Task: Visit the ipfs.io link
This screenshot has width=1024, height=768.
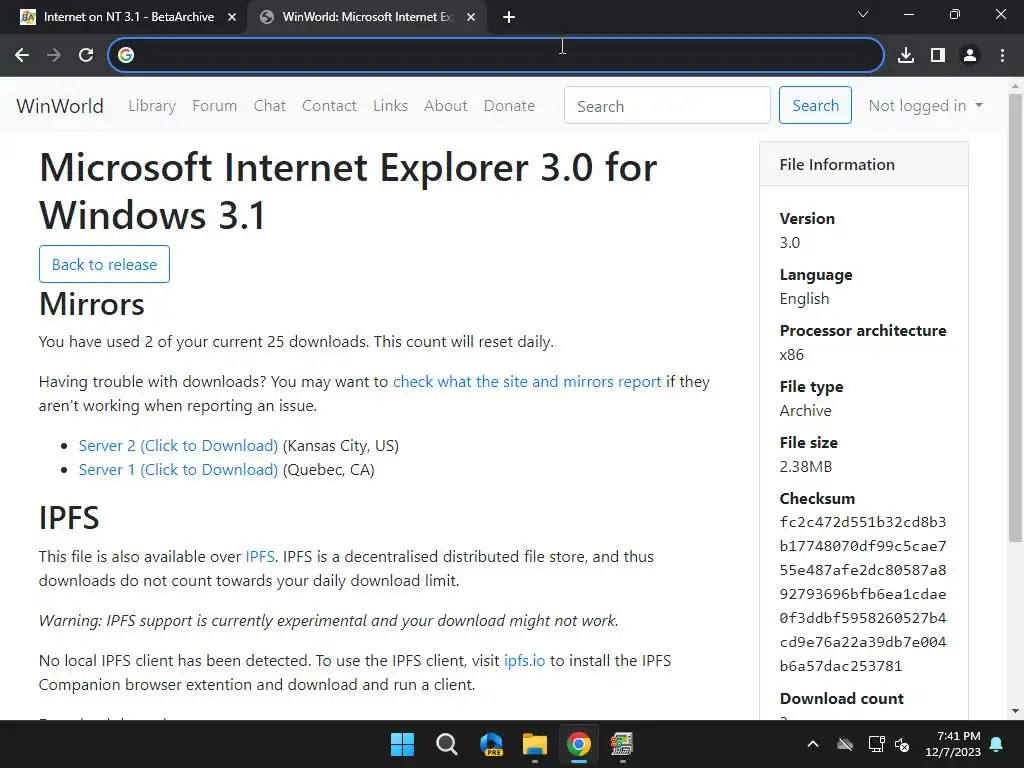Action: 524,661
